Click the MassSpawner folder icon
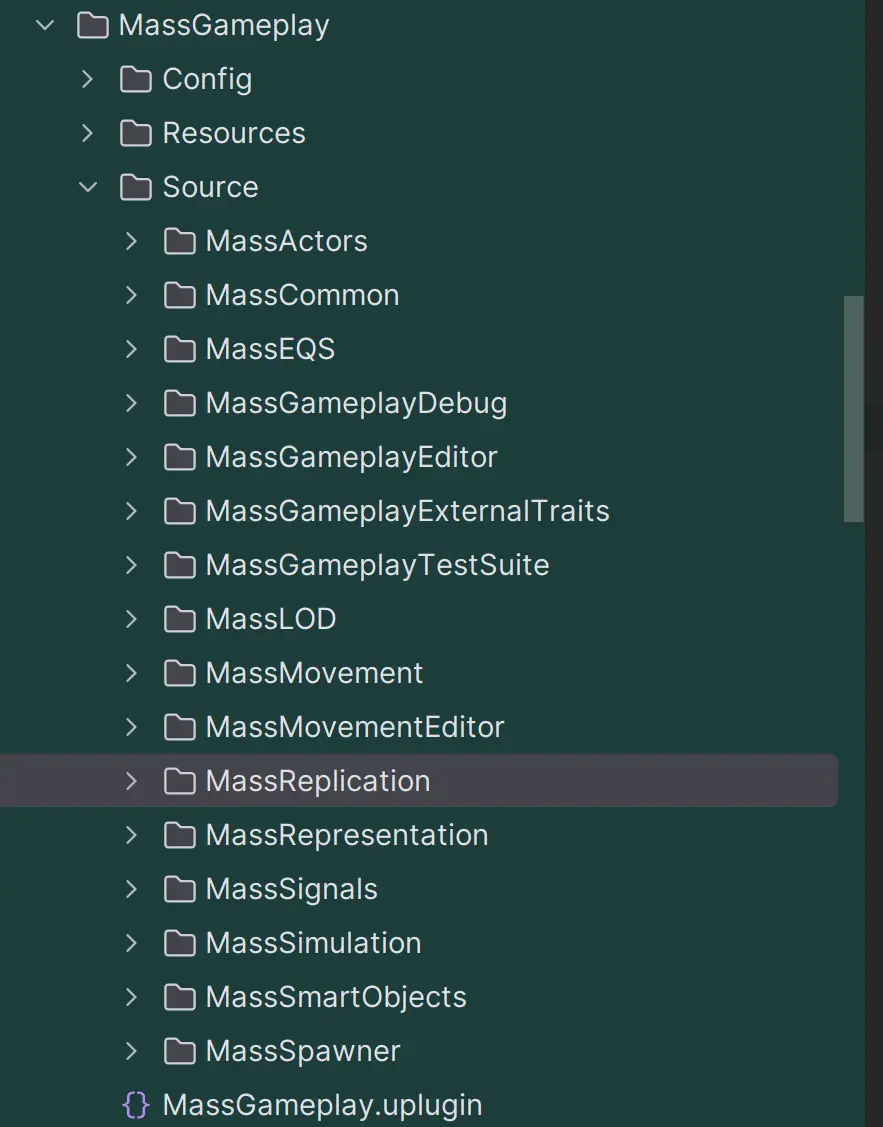The image size is (883, 1127). coord(179,1051)
